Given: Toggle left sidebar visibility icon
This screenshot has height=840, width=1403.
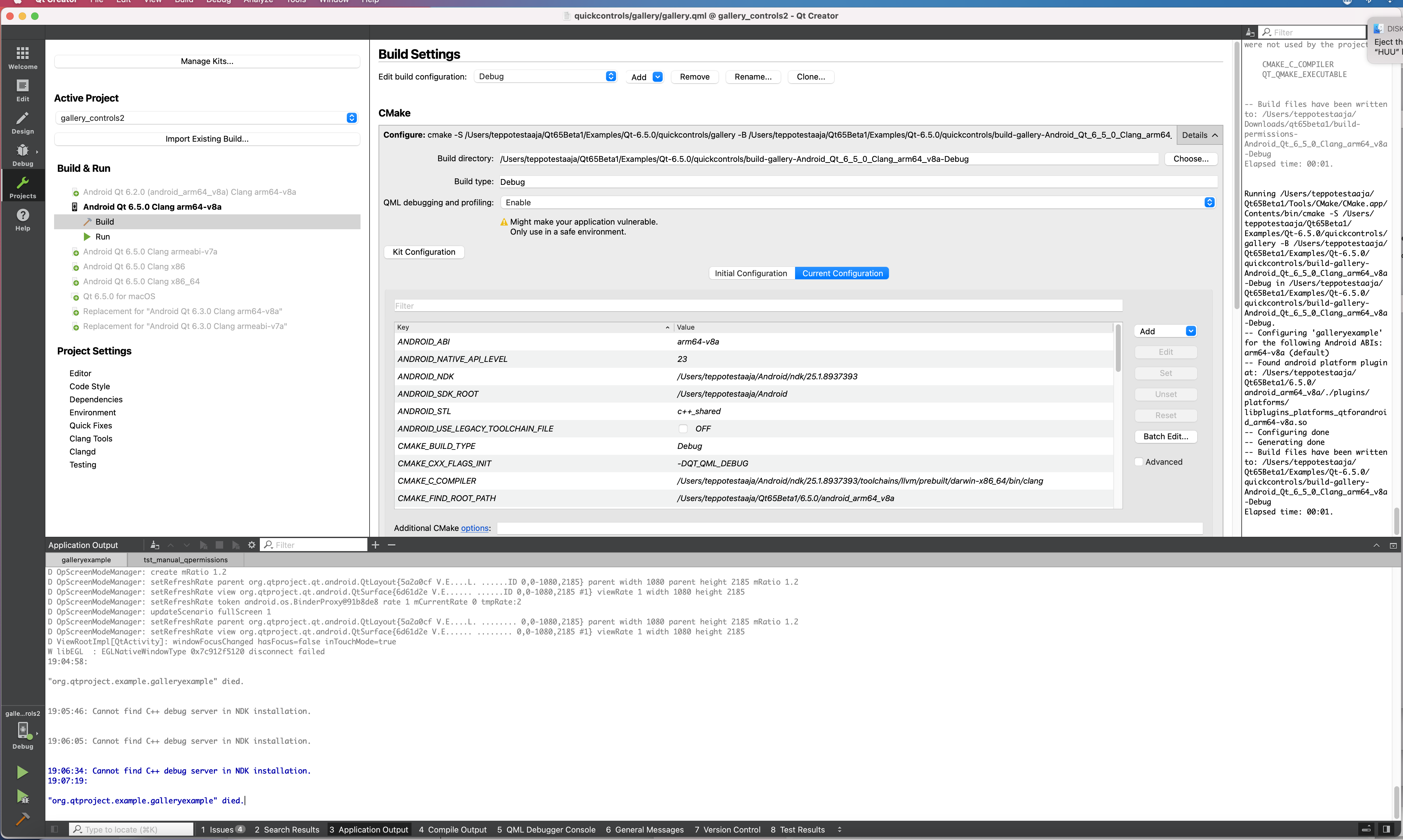Looking at the screenshot, I should pyautogui.click(x=54, y=829).
